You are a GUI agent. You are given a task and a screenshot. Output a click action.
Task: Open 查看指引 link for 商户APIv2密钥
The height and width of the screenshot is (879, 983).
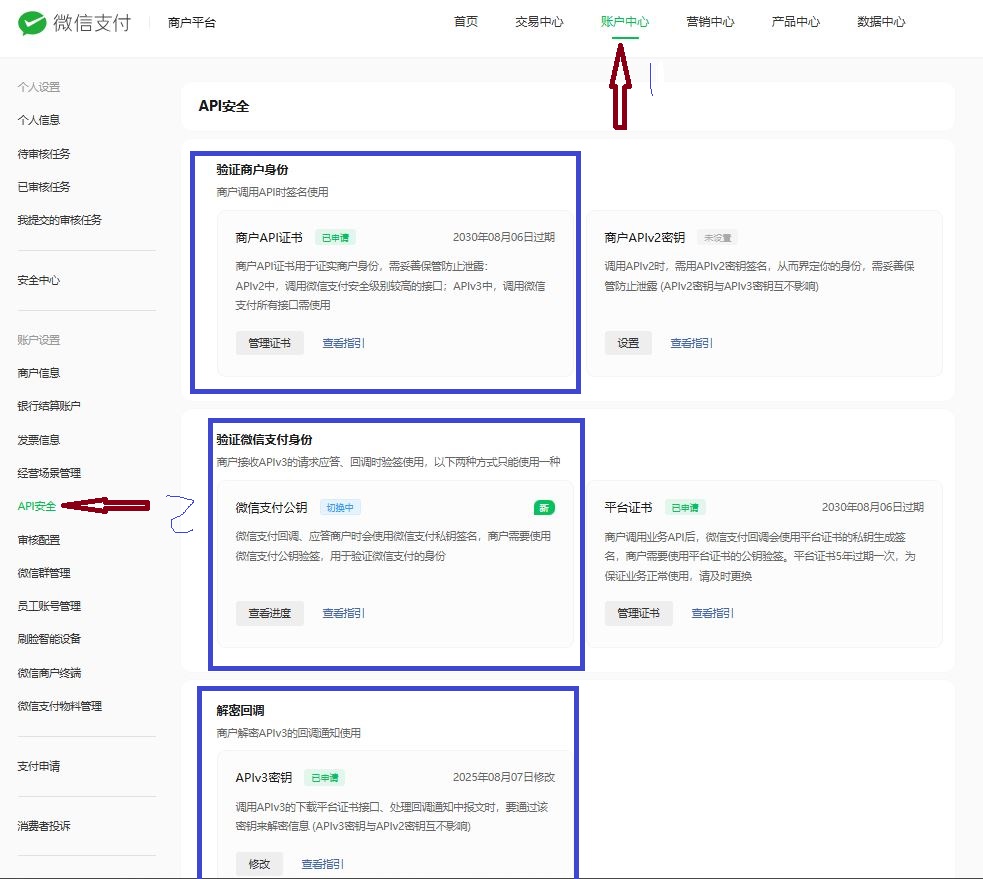coord(691,343)
